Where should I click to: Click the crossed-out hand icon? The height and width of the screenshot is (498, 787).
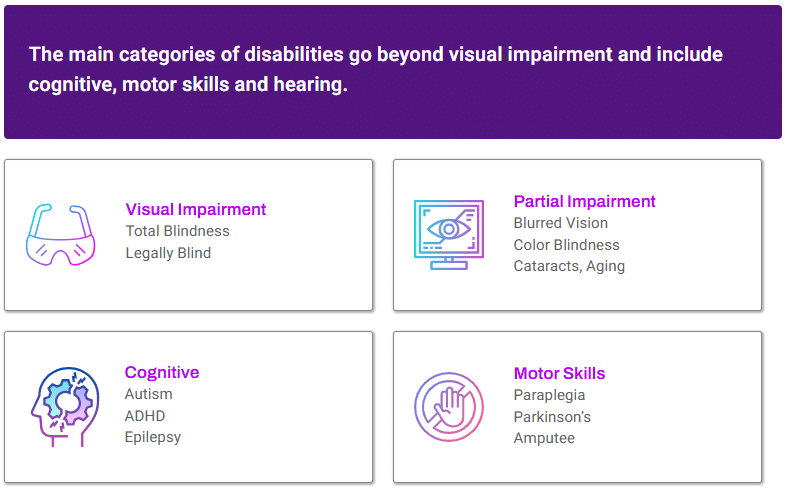coord(448,406)
